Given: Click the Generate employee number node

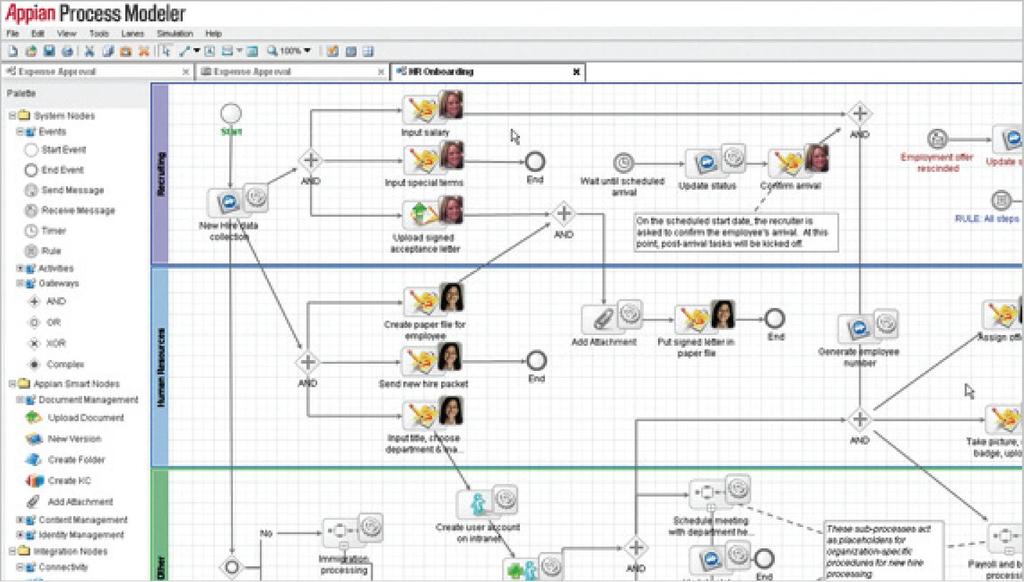Looking at the screenshot, I should coord(869,327).
